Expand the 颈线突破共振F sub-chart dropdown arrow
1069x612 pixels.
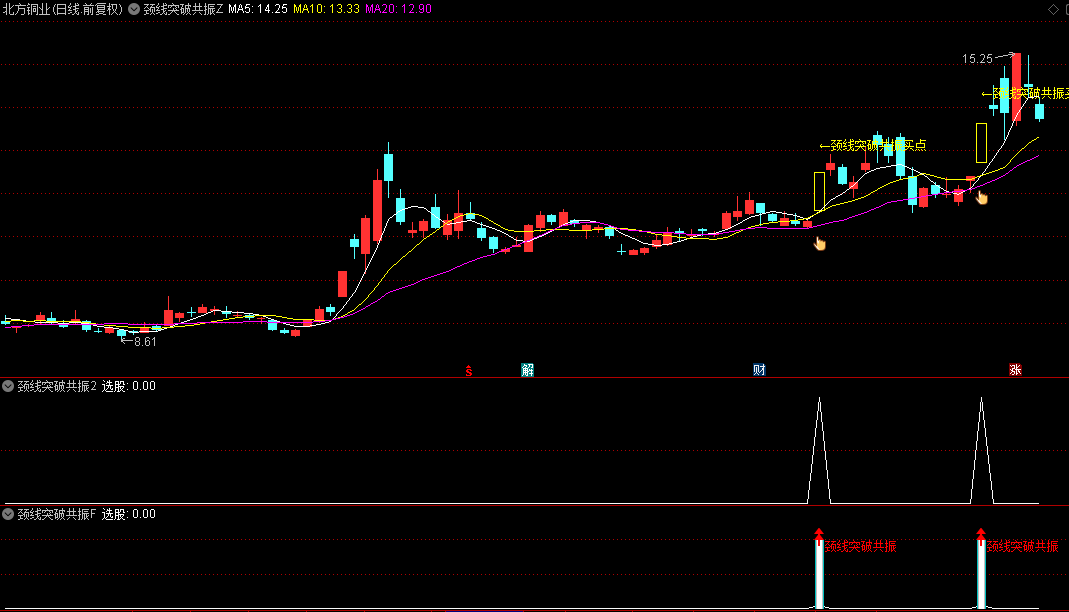[x=8, y=514]
